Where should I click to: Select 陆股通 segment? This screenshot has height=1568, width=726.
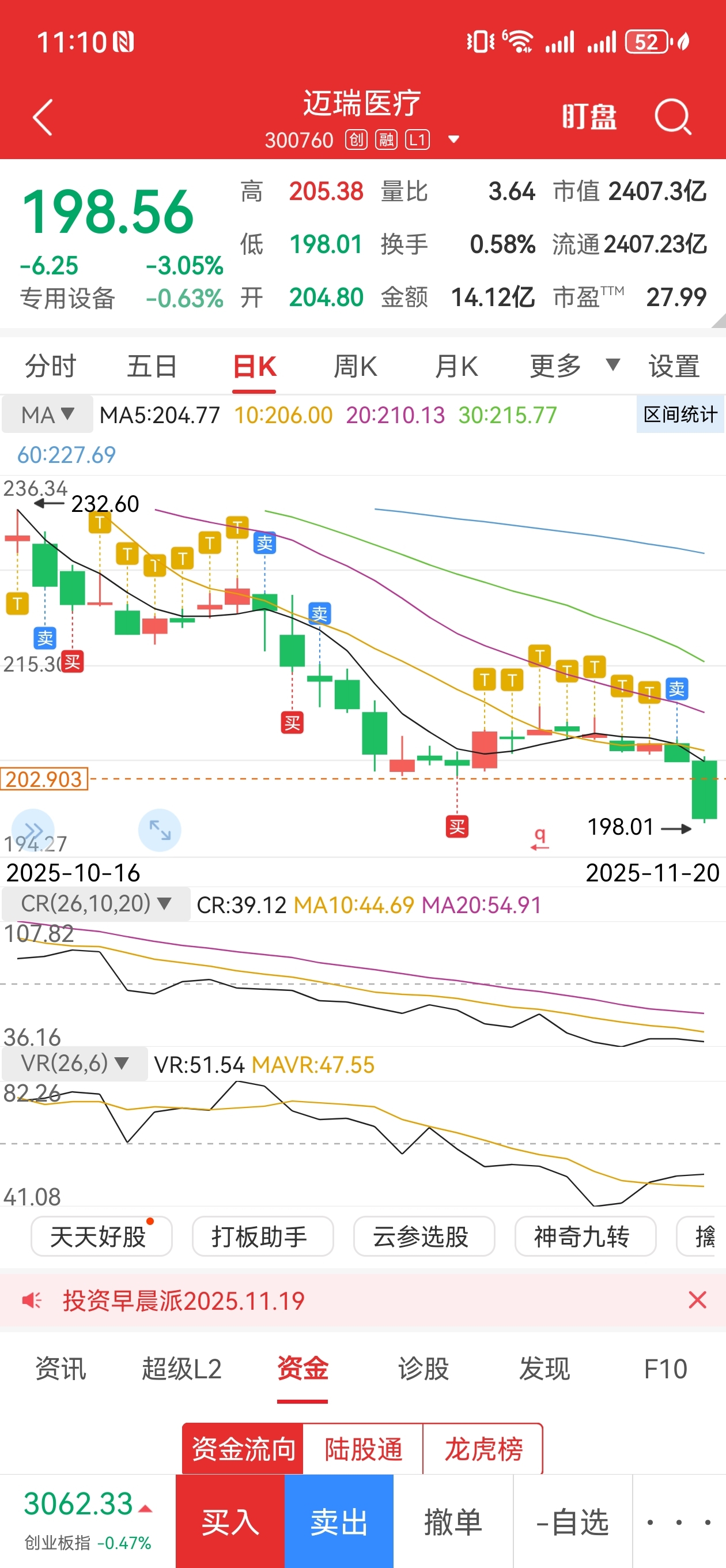(364, 1448)
